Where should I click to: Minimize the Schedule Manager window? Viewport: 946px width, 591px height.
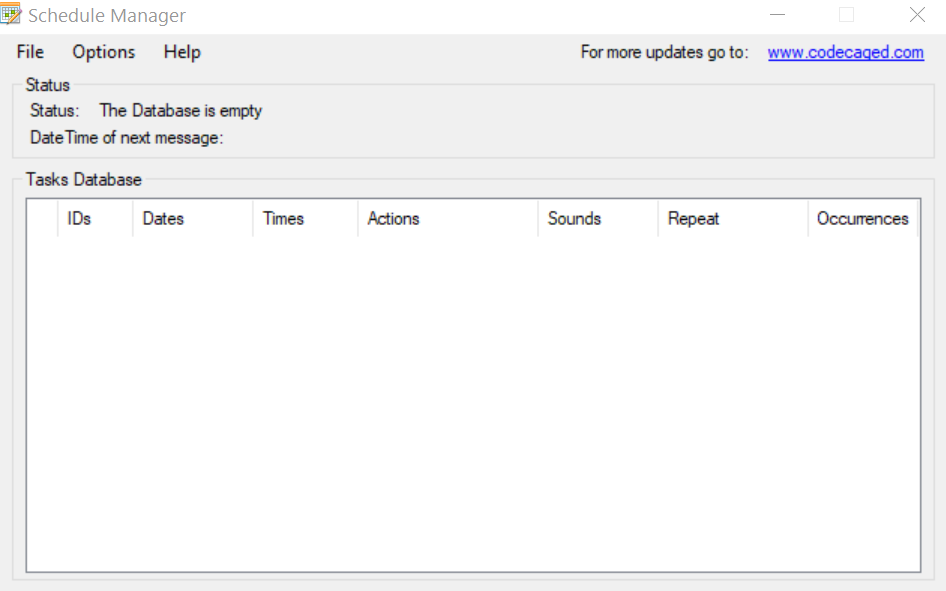(x=777, y=15)
